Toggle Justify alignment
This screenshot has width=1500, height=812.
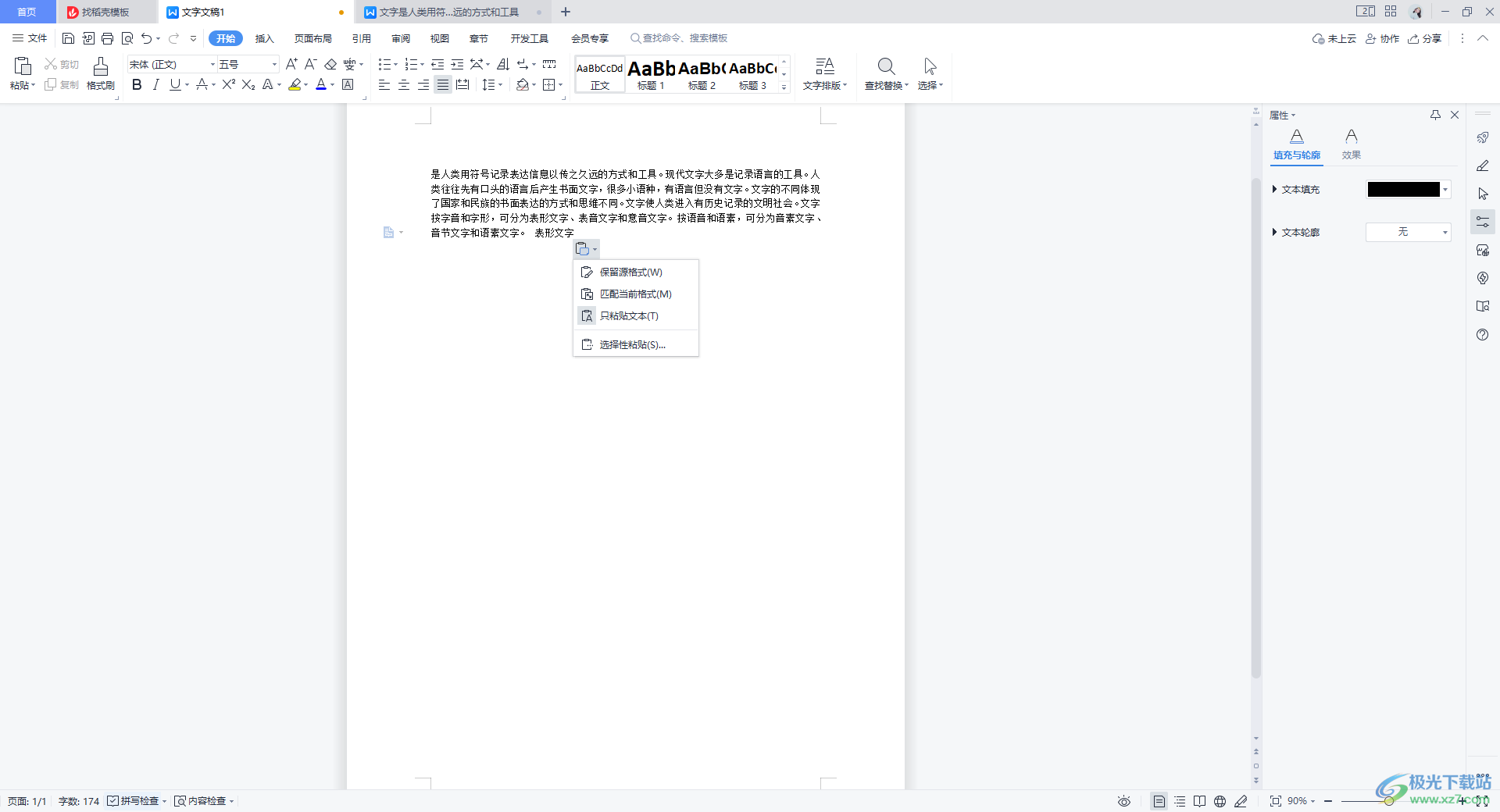(x=443, y=84)
